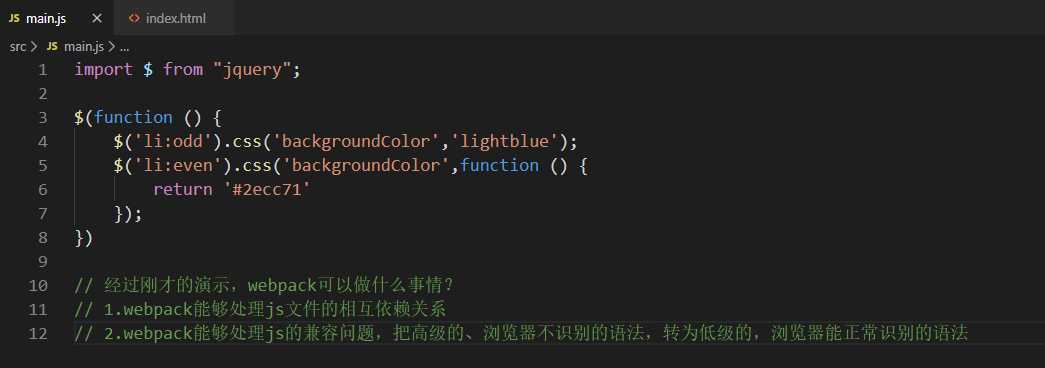Close the main.js tab
Screen dimensions: 1045x368
click(97, 19)
